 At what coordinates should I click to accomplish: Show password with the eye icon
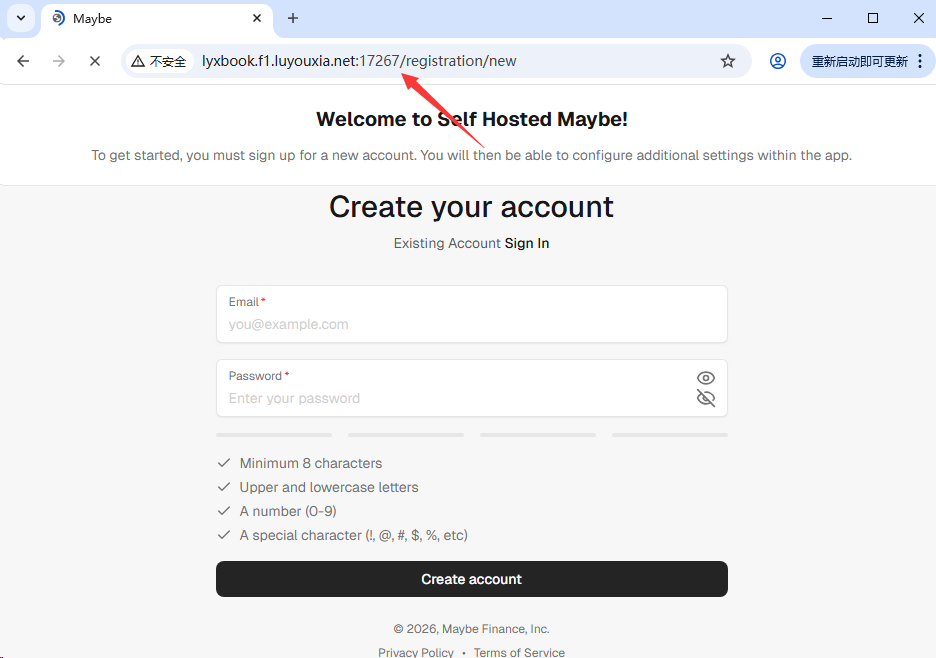tap(706, 378)
